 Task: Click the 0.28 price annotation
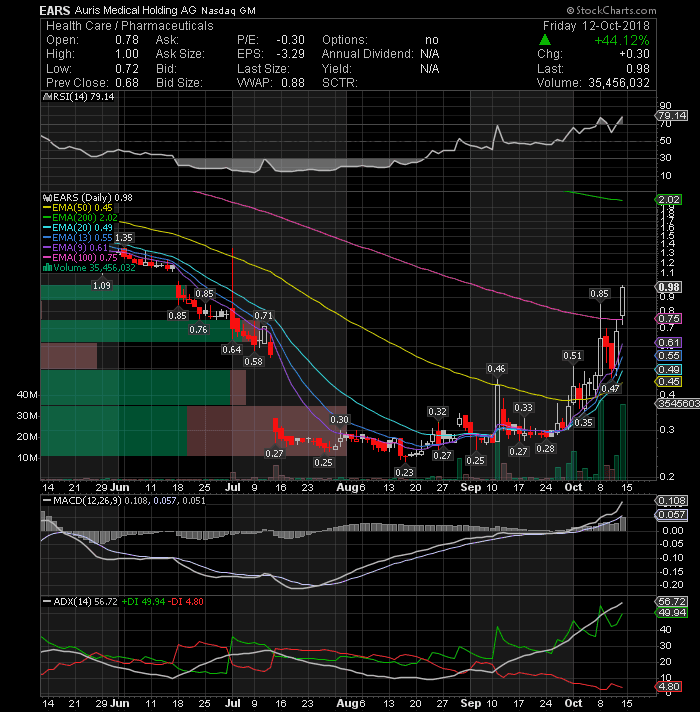545,449
